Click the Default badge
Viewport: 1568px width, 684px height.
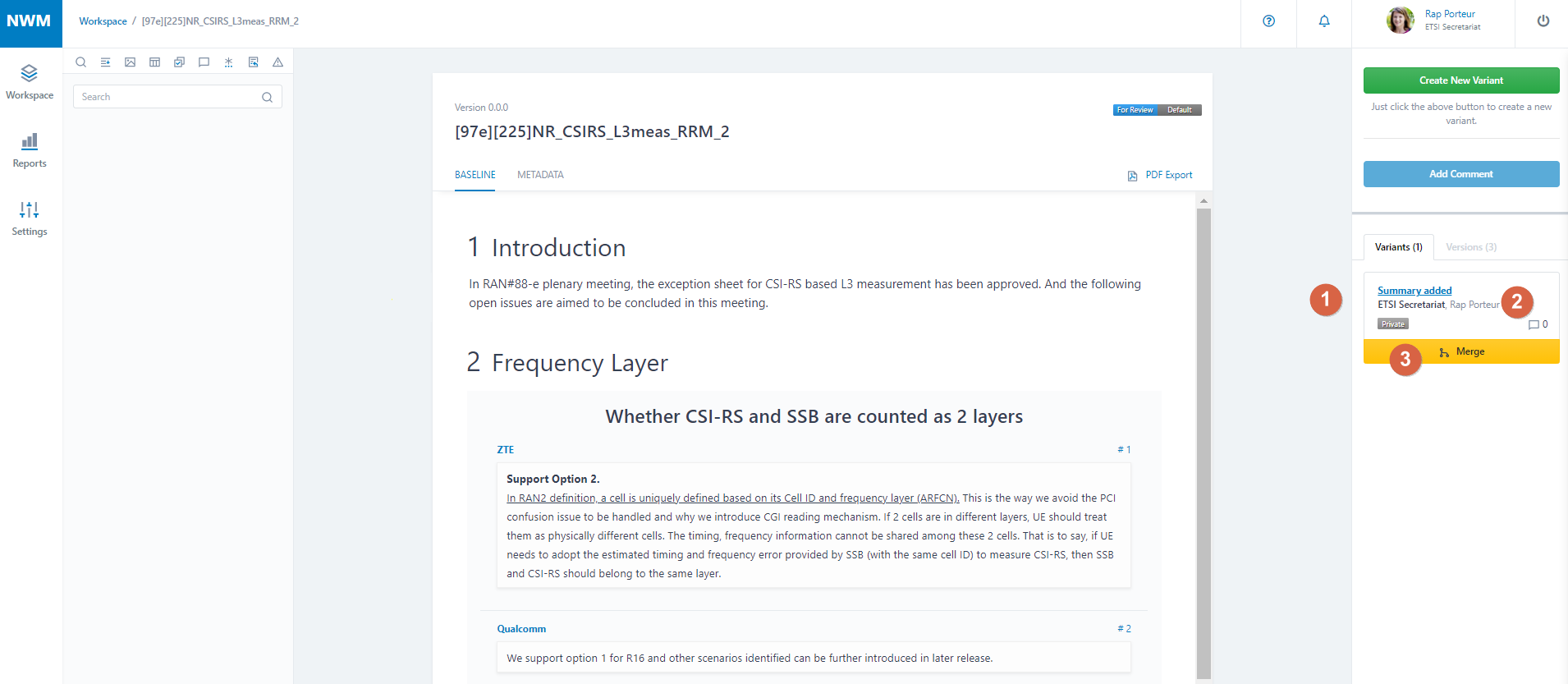click(1180, 110)
